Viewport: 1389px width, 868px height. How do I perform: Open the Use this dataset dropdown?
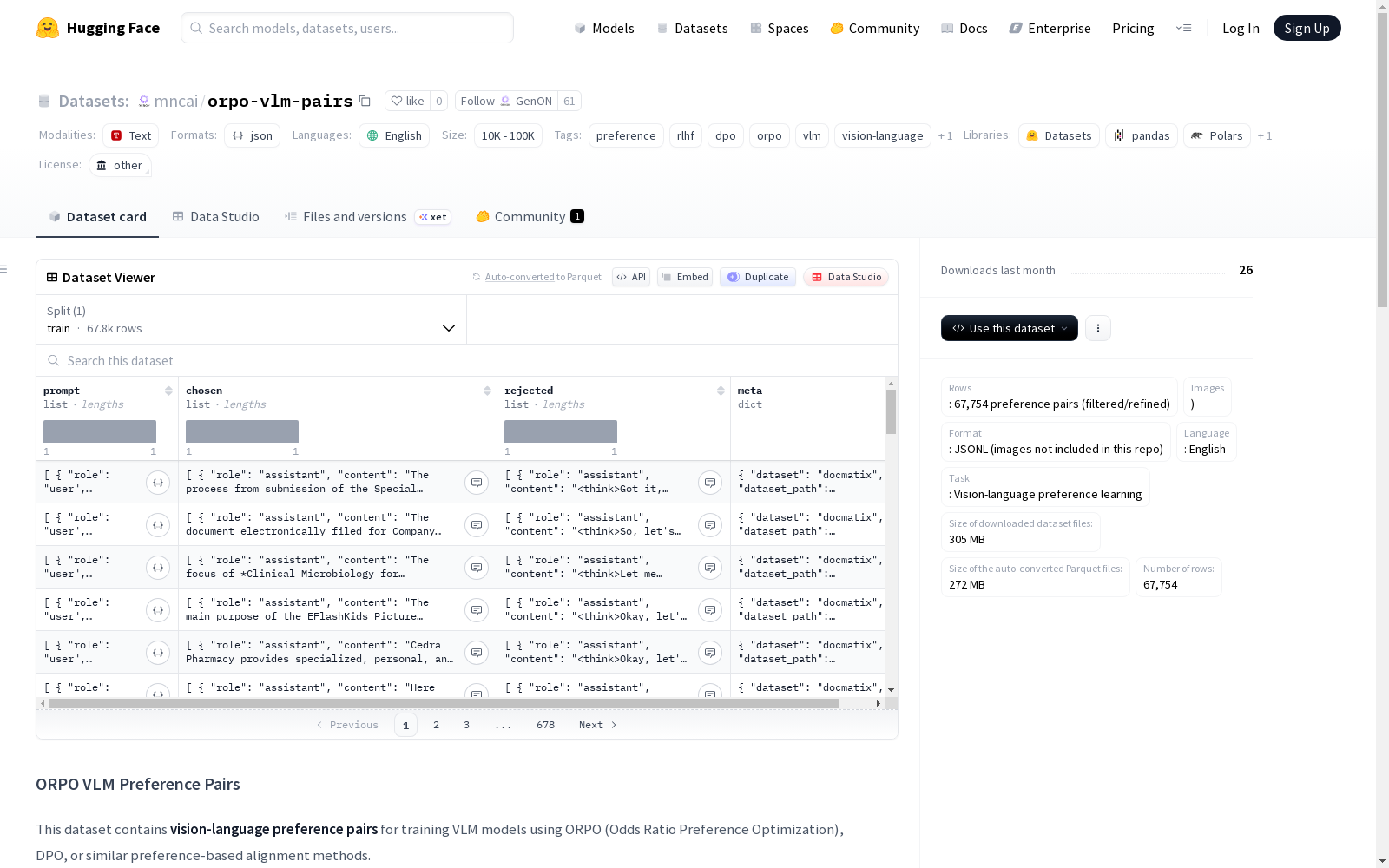pos(1010,328)
